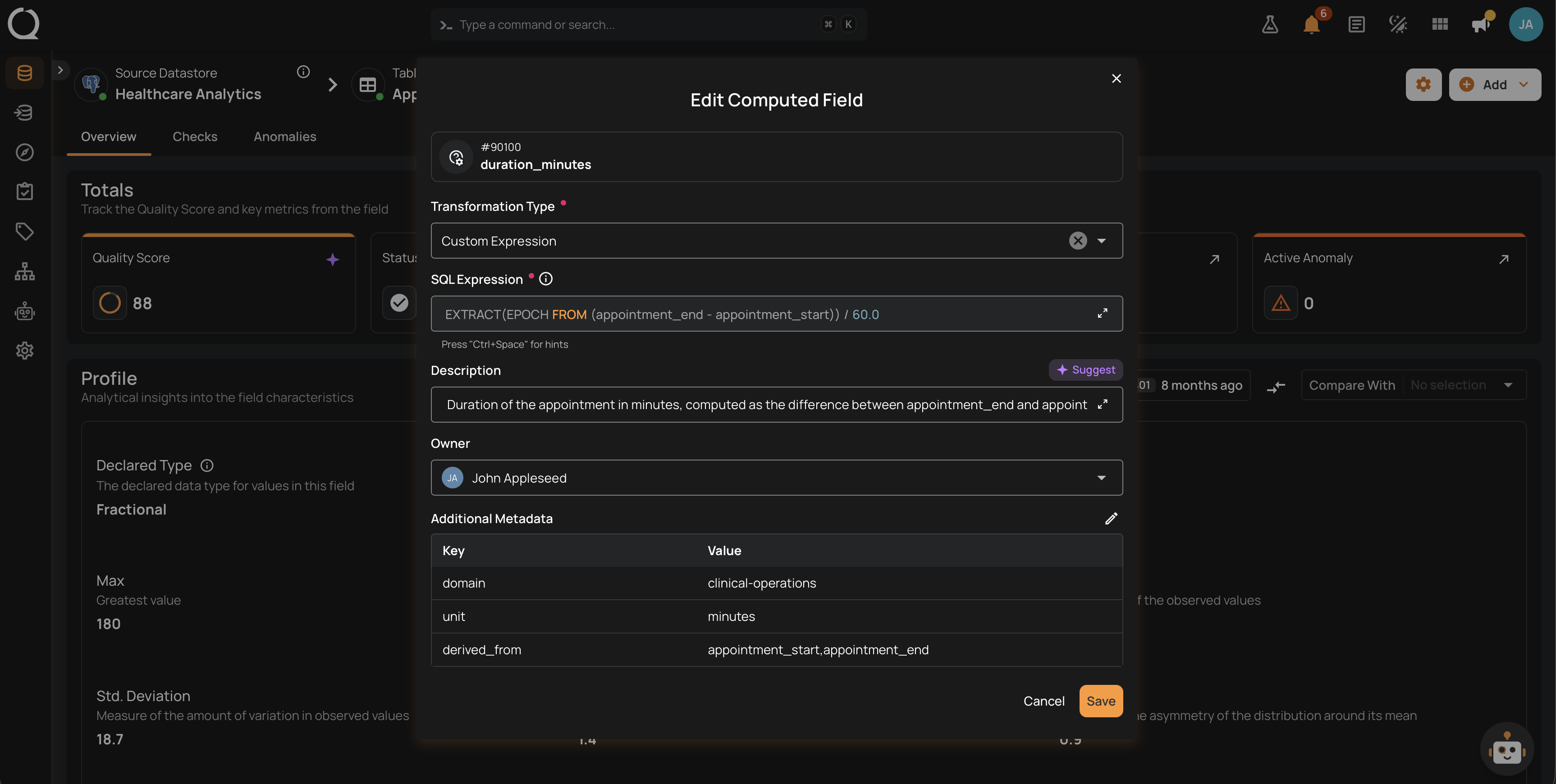Open the Explore compass icon

pos(25,152)
